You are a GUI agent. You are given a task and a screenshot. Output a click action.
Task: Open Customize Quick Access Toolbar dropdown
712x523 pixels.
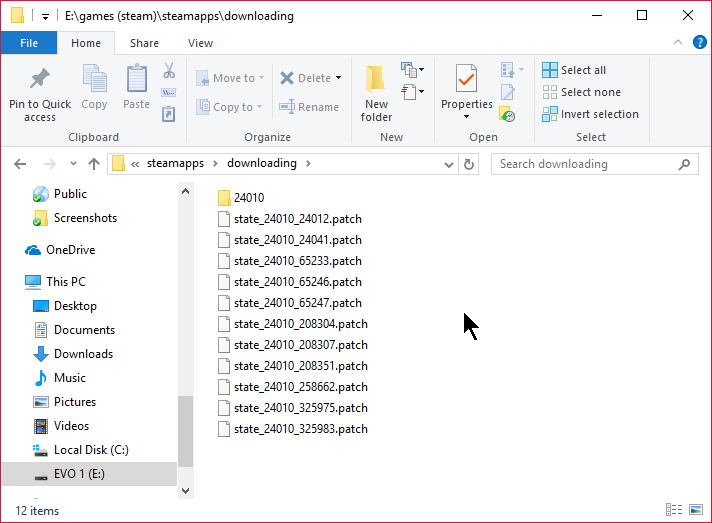point(45,17)
